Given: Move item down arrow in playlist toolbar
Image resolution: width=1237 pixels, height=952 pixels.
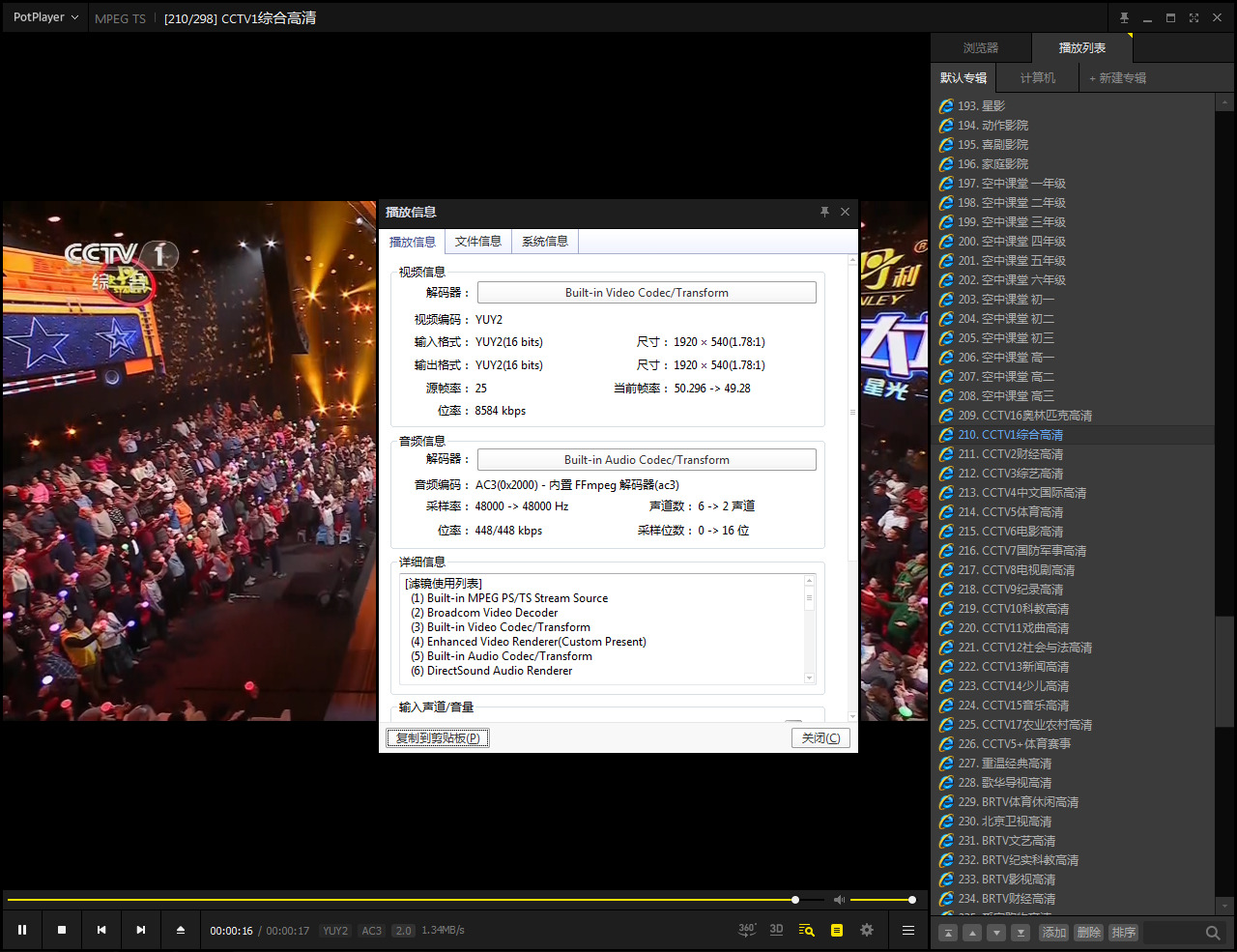Looking at the screenshot, I should (x=996, y=933).
